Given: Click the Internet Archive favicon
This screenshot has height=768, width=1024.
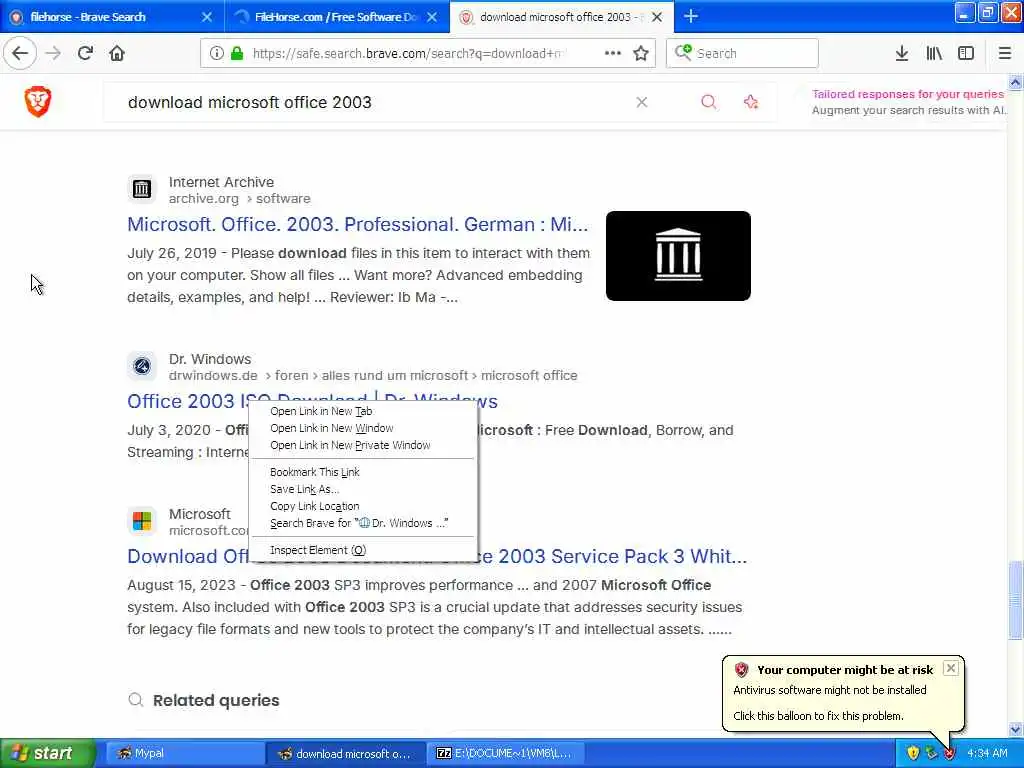Looking at the screenshot, I should [142, 189].
